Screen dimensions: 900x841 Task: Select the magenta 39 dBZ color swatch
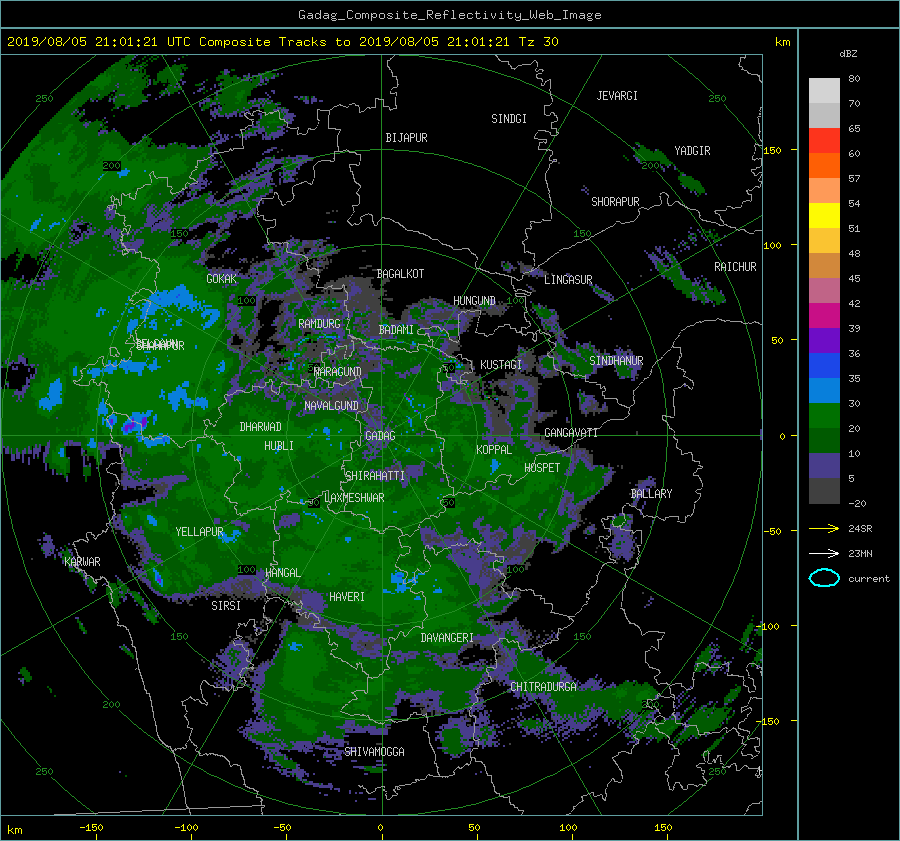(824, 316)
